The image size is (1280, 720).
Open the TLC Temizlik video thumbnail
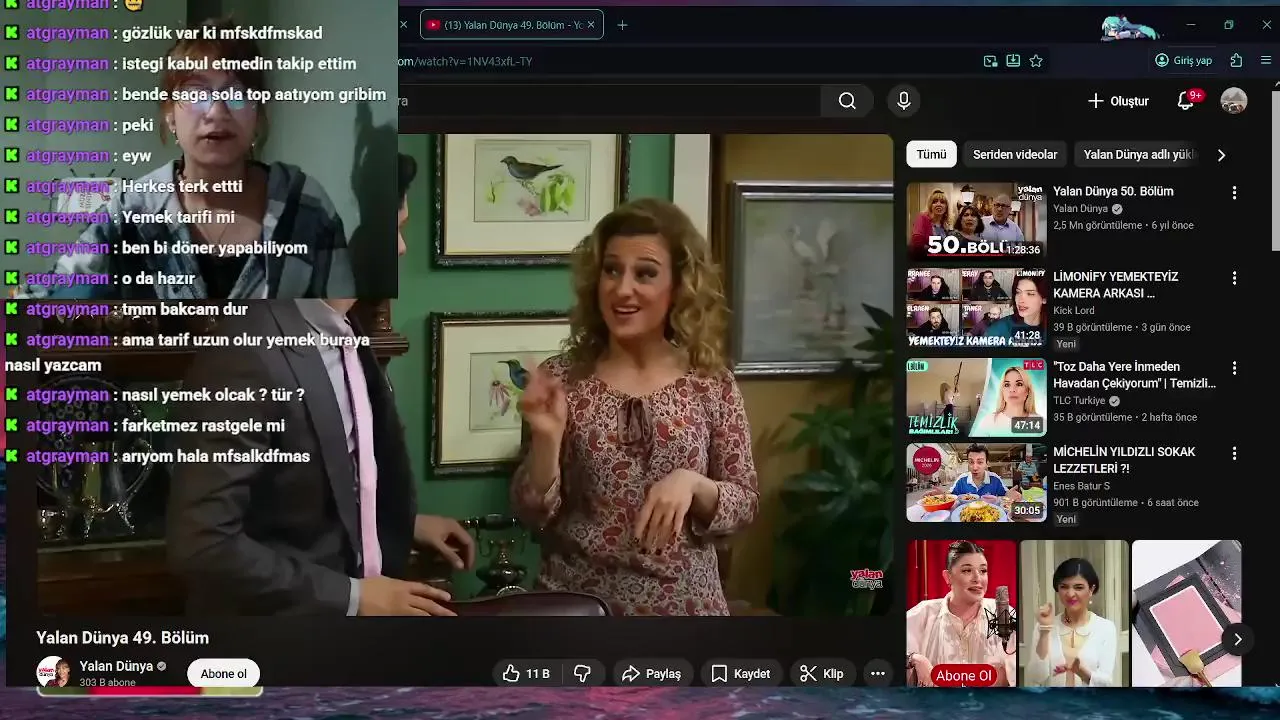click(x=976, y=397)
